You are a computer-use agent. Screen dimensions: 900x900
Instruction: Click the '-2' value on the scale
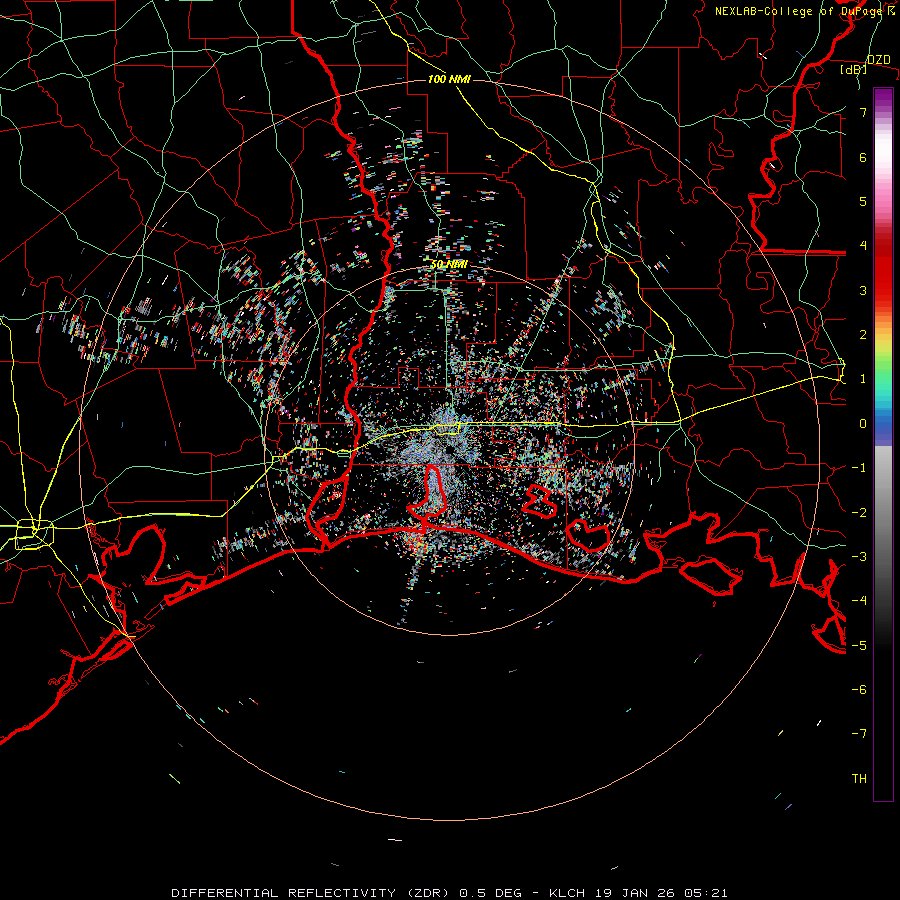[x=859, y=513]
